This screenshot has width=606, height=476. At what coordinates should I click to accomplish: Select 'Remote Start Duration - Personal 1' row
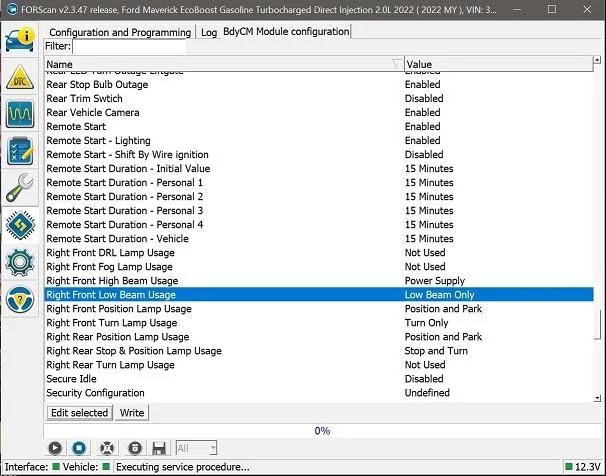(319, 183)
